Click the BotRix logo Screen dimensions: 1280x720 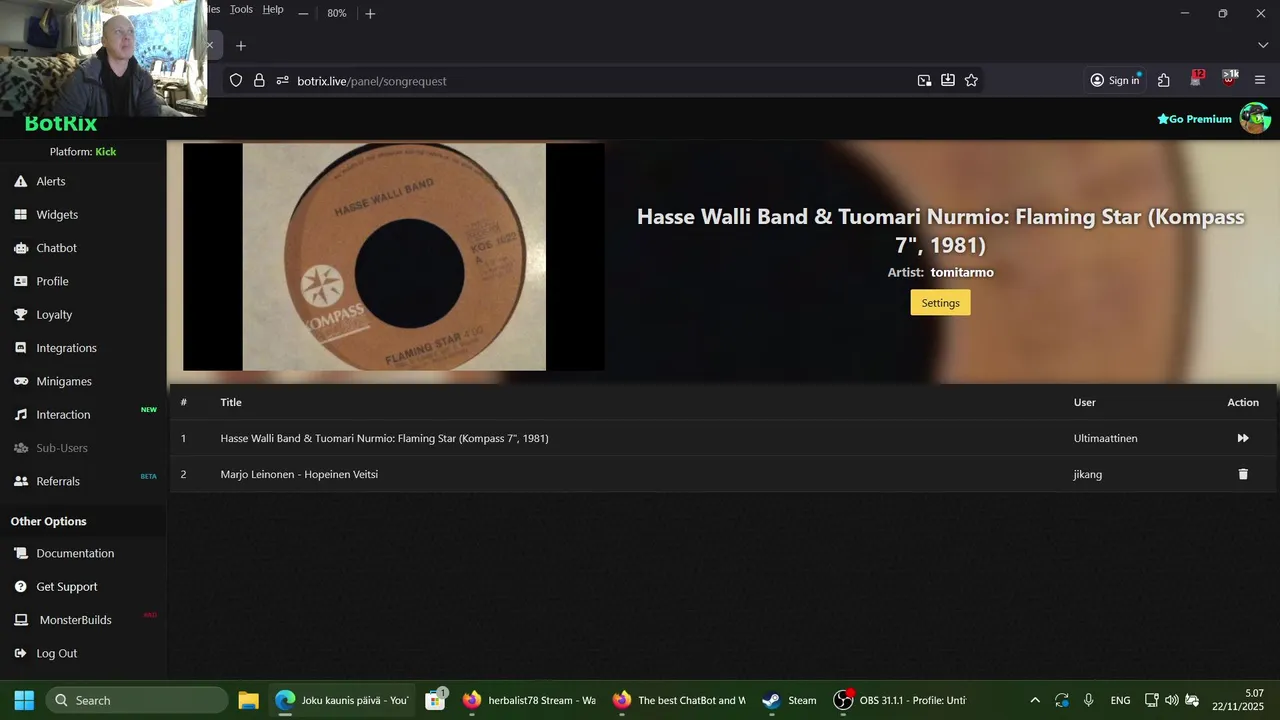tap(61, 124)
